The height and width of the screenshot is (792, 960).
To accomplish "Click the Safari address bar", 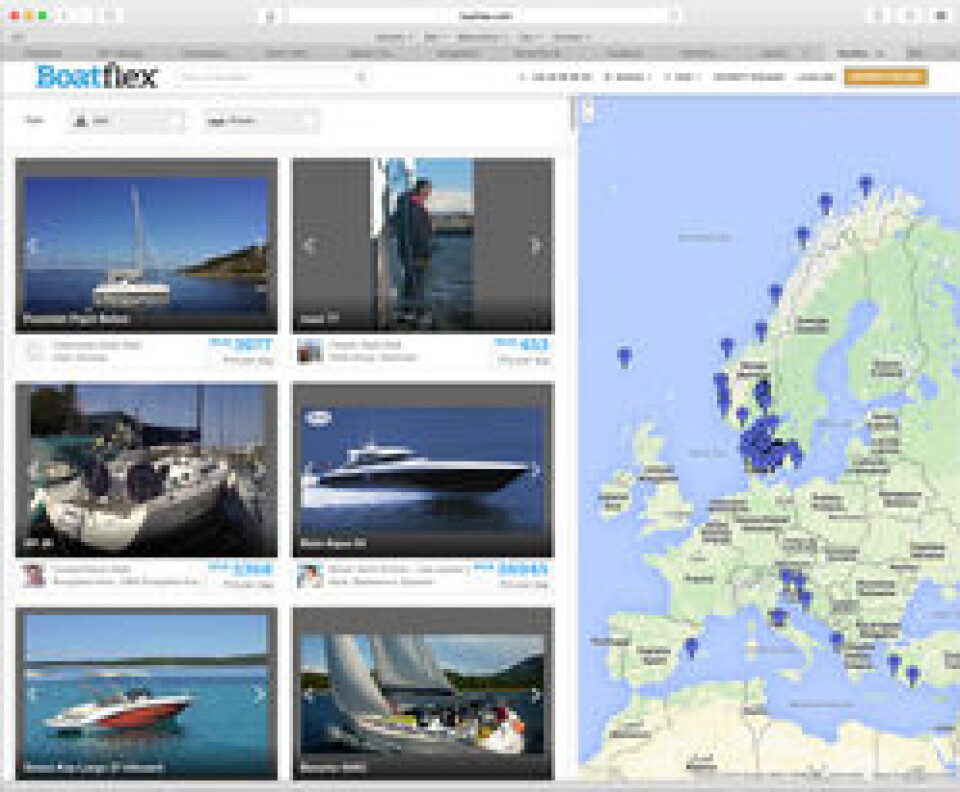I will click(x=480, y=16).
